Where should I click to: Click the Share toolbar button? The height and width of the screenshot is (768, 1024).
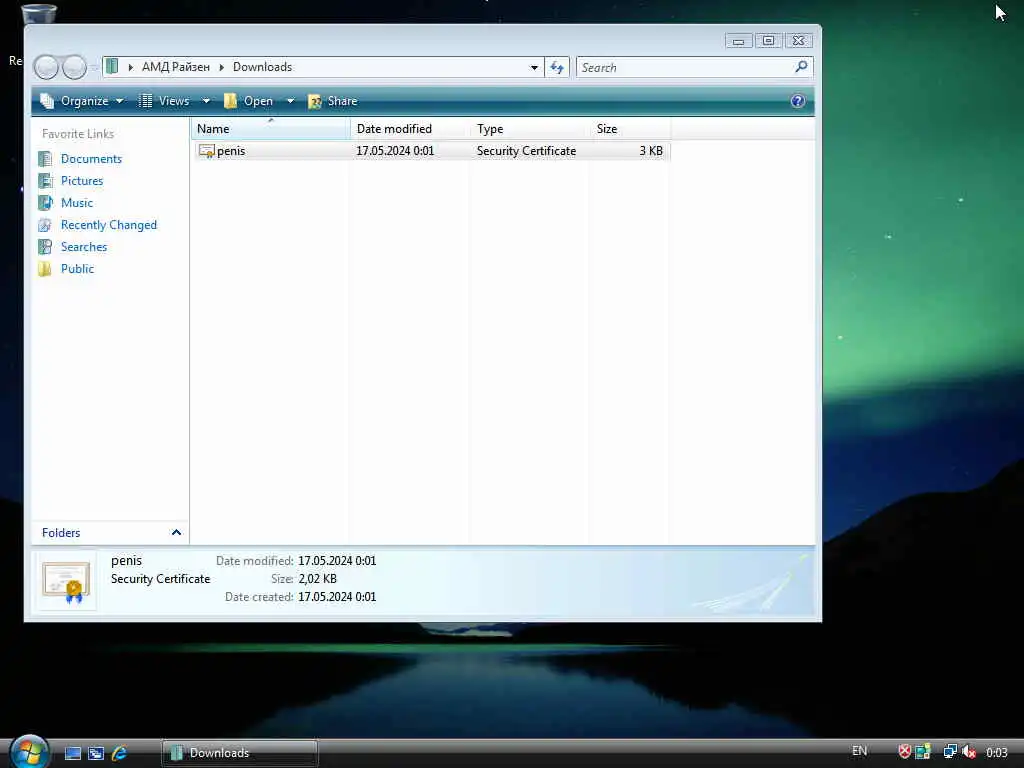[333, 101]
